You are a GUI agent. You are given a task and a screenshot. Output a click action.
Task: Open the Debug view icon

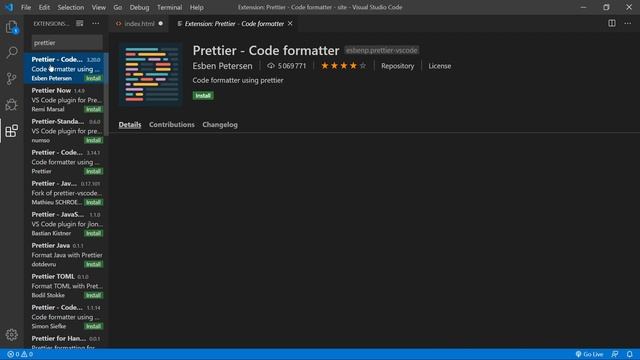point(11,104)
